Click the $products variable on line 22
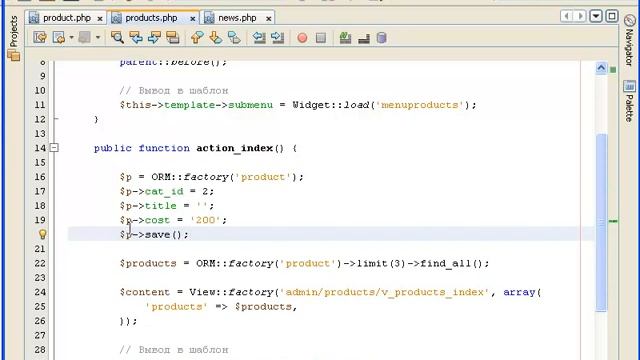Image resolution: width=640 pixels, height=360 pixels. 148,263
